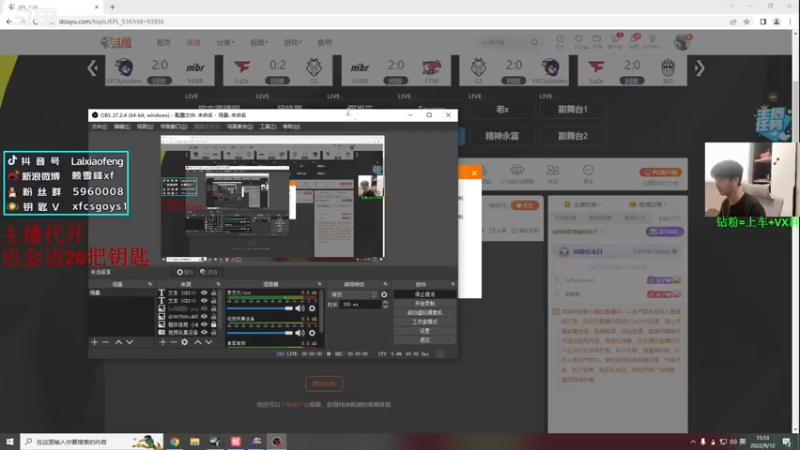Go to Douyu 首页 home tab
This screenshot has height=450, width=800.
[x=163, y=42]
